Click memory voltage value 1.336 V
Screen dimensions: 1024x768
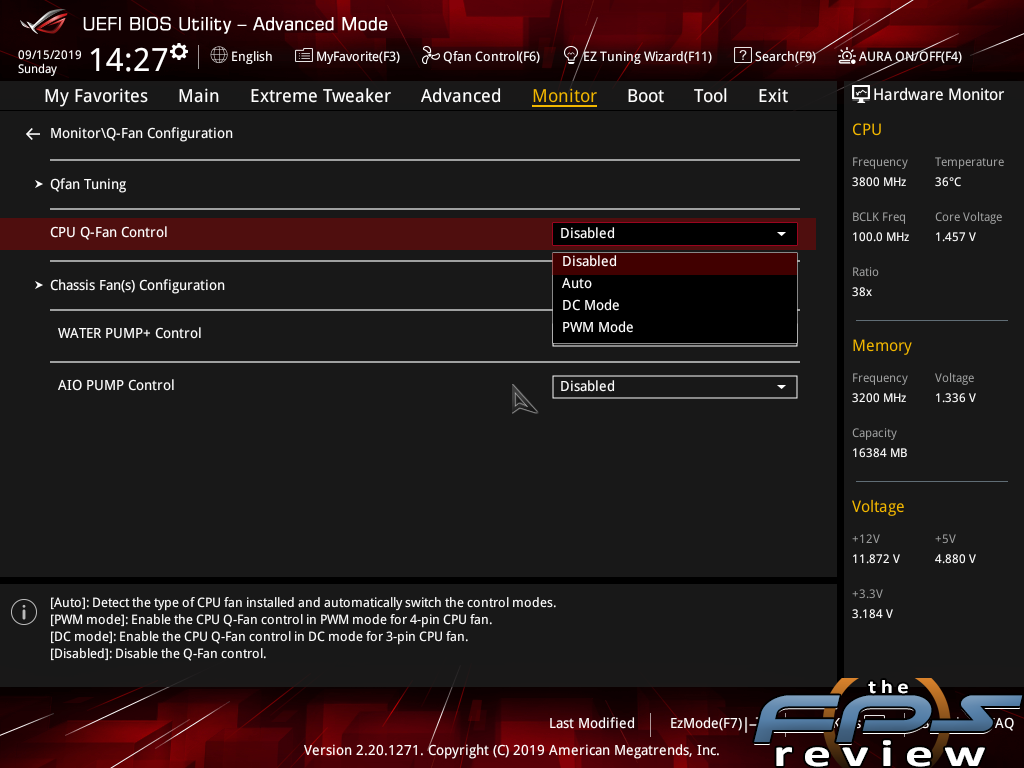point(955,398)
